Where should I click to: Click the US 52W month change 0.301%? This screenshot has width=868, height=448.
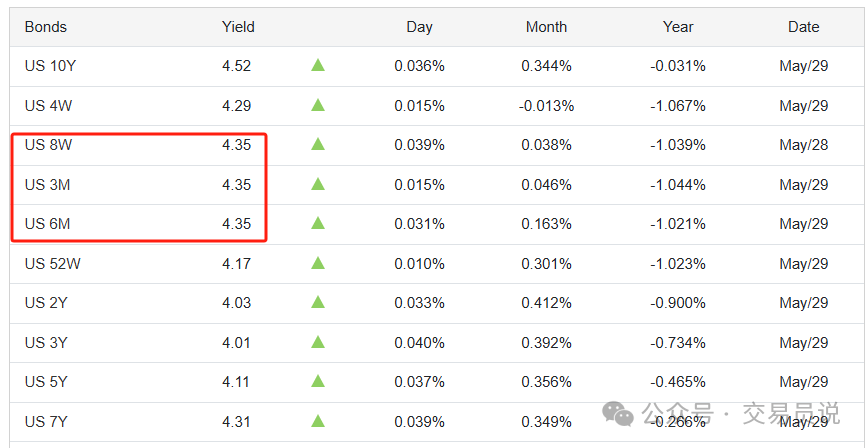click(x=546, y=264)
